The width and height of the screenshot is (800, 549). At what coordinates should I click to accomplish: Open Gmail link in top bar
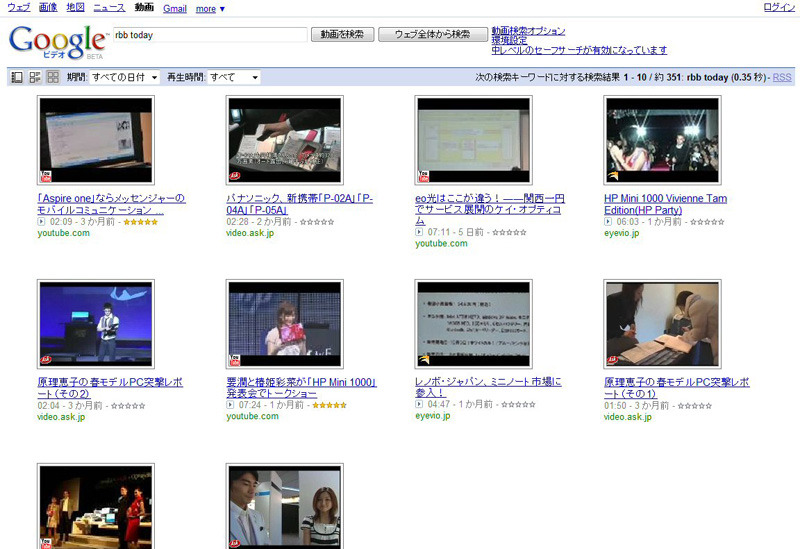[175, 9]
